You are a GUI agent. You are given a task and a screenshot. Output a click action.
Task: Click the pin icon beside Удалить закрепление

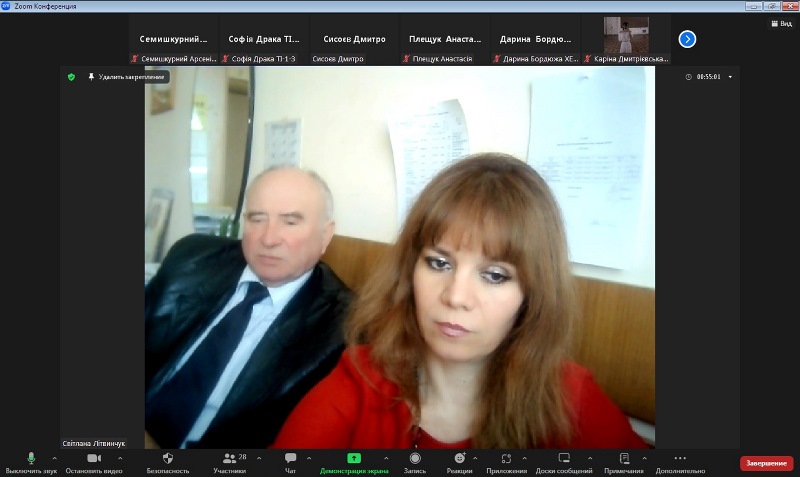click(x=91, y=77)
